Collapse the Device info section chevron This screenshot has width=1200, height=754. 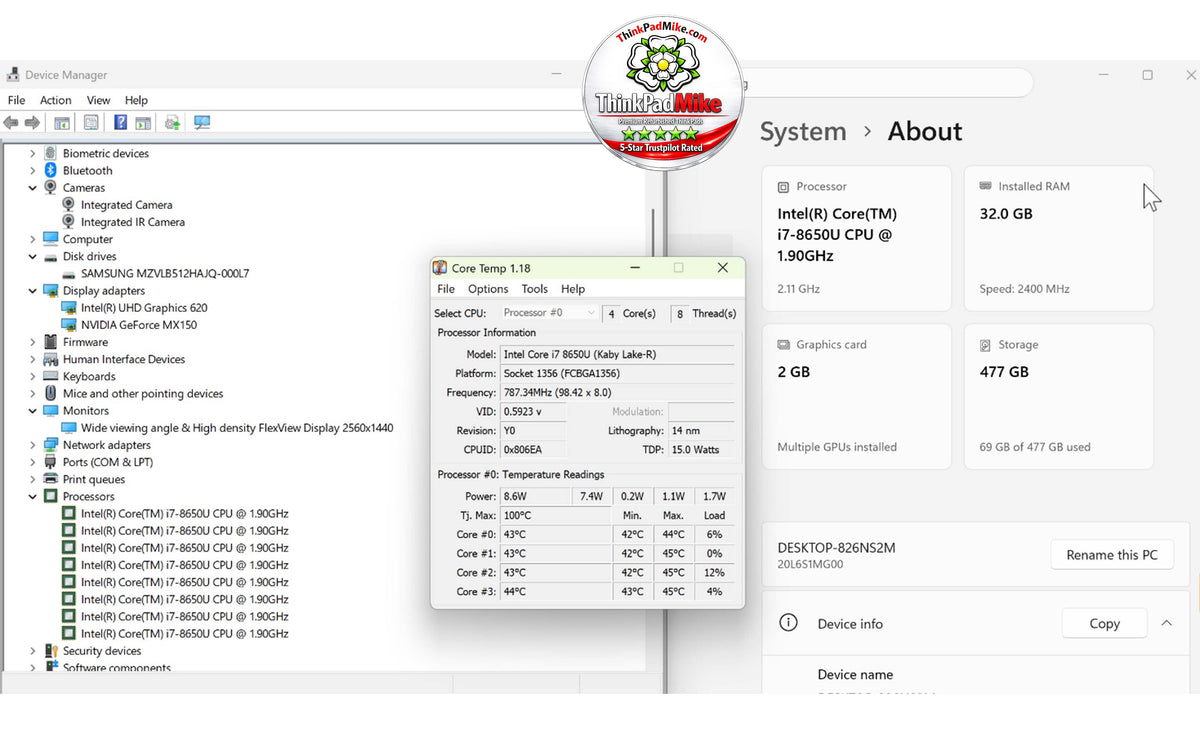click(1166, 623)
